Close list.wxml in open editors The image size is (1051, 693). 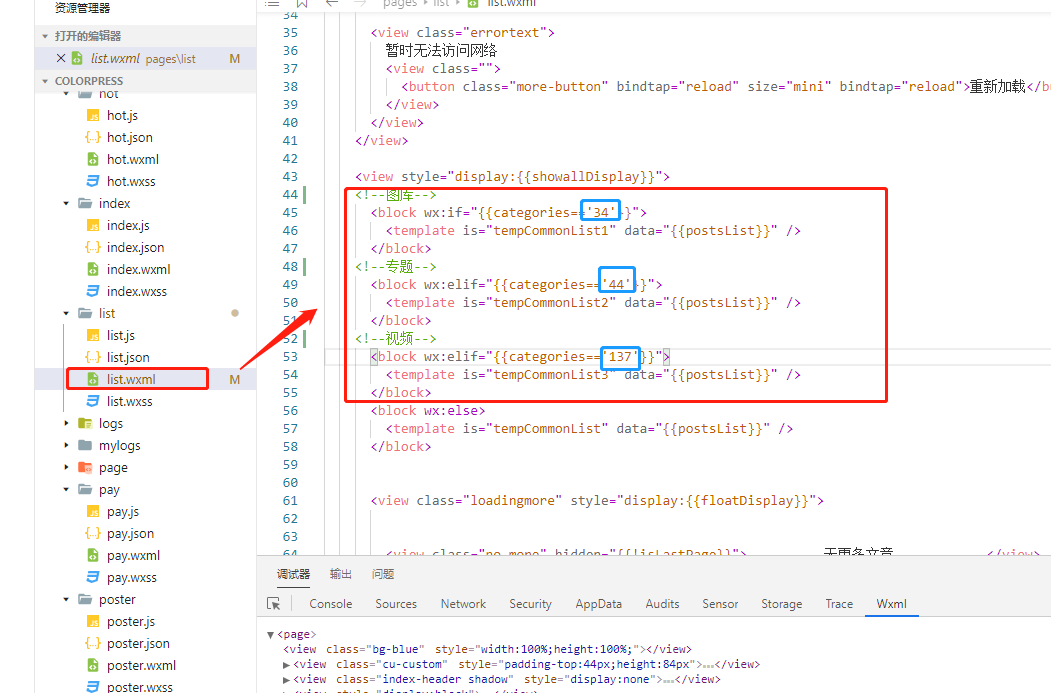point(61,58)
